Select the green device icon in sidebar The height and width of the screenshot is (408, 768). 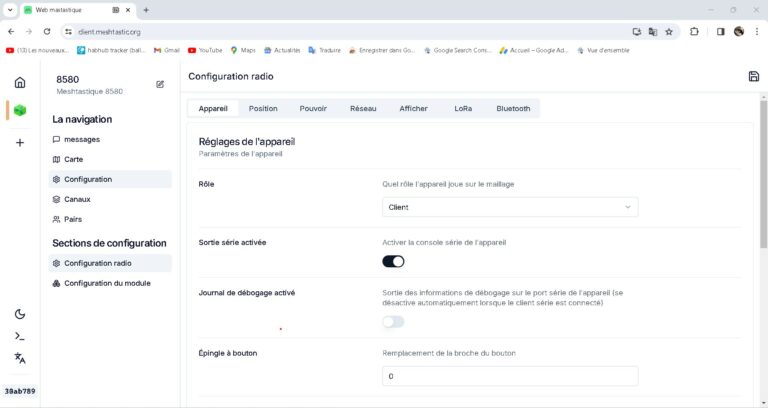click(x=20, y=110)
